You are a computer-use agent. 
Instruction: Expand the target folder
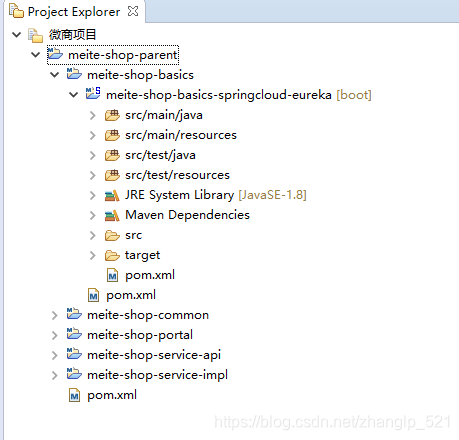pos(93,255)
